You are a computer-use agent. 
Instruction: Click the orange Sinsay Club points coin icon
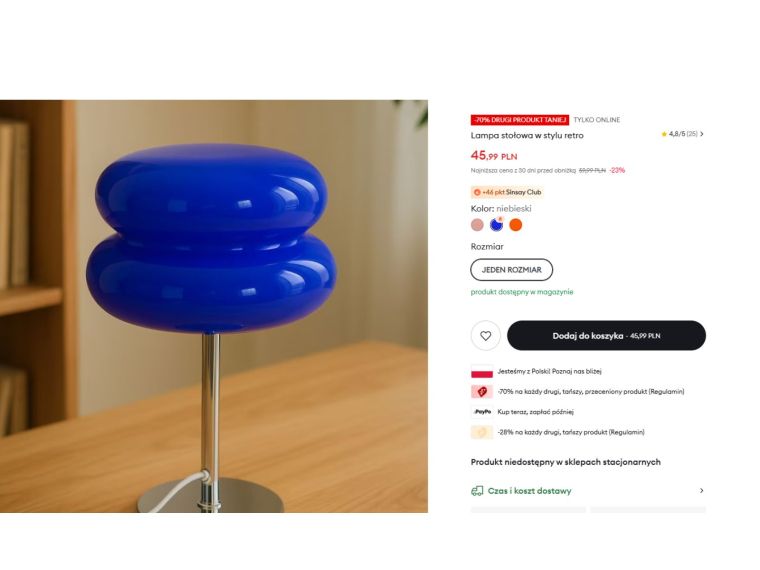pos(477,192)
